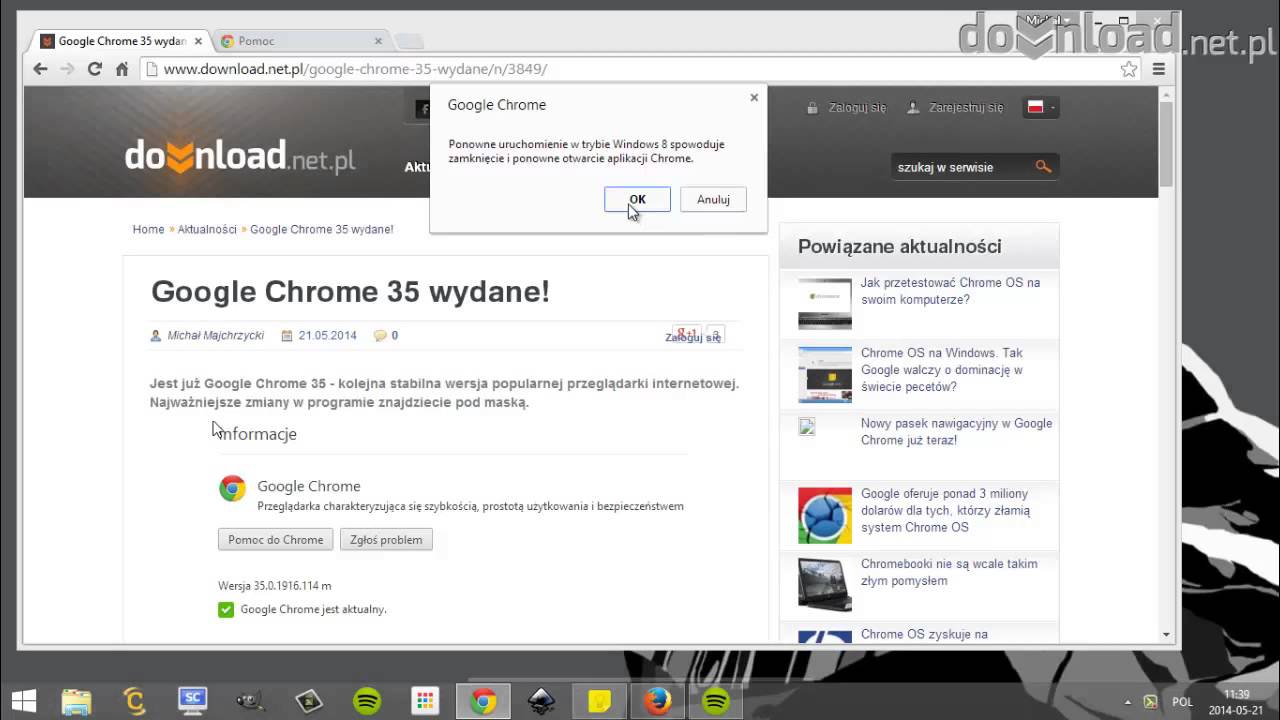
Task: Focus the szukaj w serwisie search field
Action: pyautogui.click(x=960, y=167)
